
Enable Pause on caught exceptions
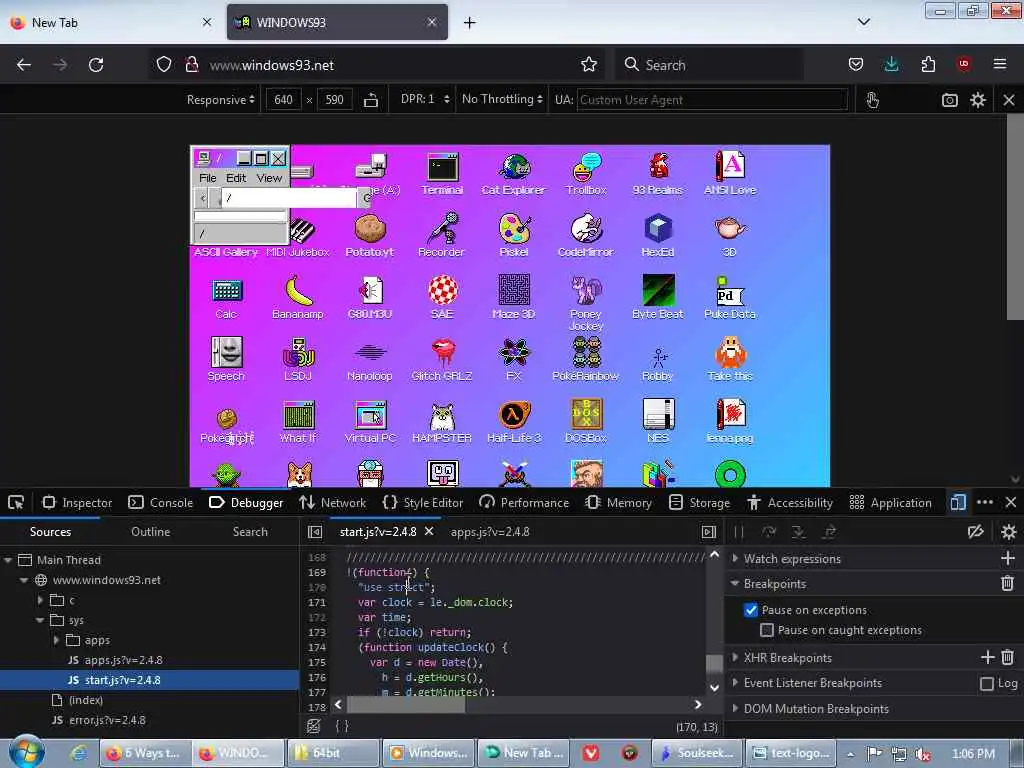(x=767, y=630)
